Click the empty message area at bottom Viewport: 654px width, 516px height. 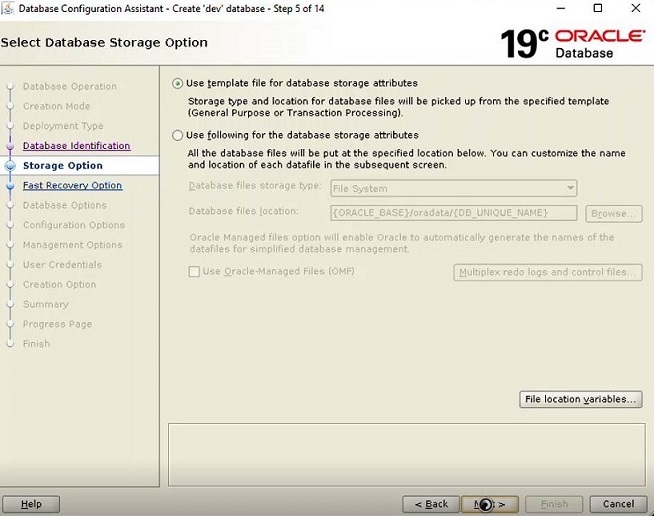407,455
